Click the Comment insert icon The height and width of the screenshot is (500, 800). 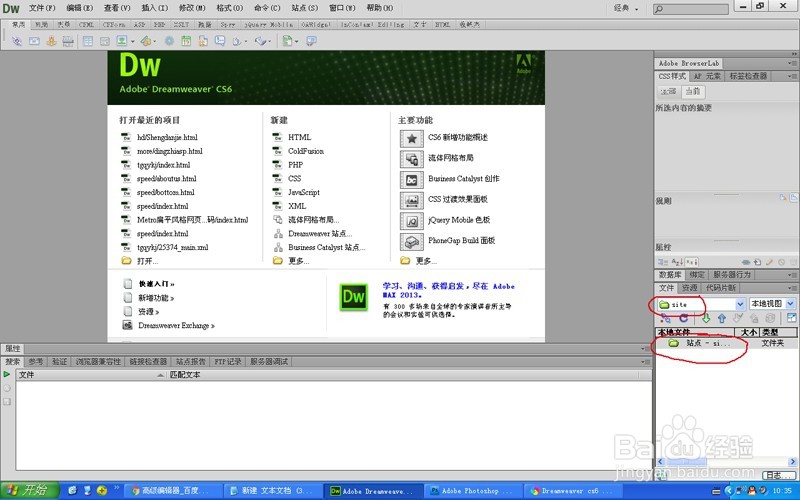click(x=220, y=41)
